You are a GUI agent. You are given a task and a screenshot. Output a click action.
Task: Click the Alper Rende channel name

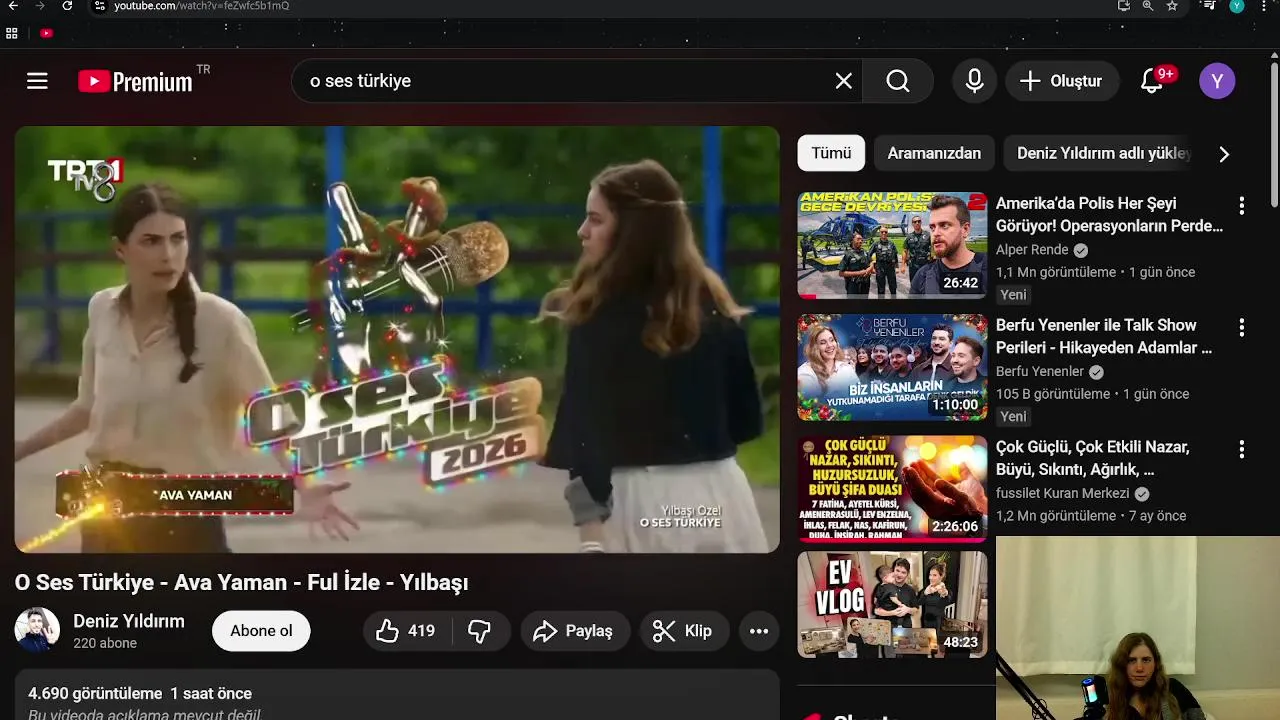tap(1032, 250)
